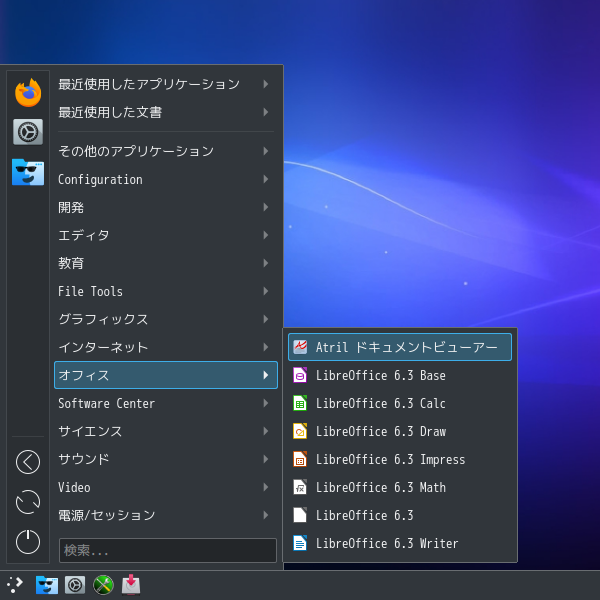600x600 pixels.
Task: Open the 最近使用したアプリケーション menu entry
Action: click(166, 84)
